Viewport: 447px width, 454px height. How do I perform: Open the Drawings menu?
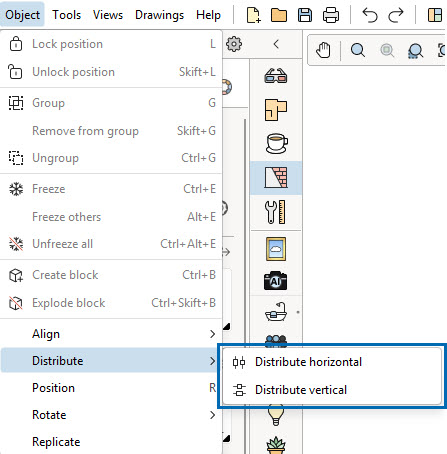[x=159, y=15]
